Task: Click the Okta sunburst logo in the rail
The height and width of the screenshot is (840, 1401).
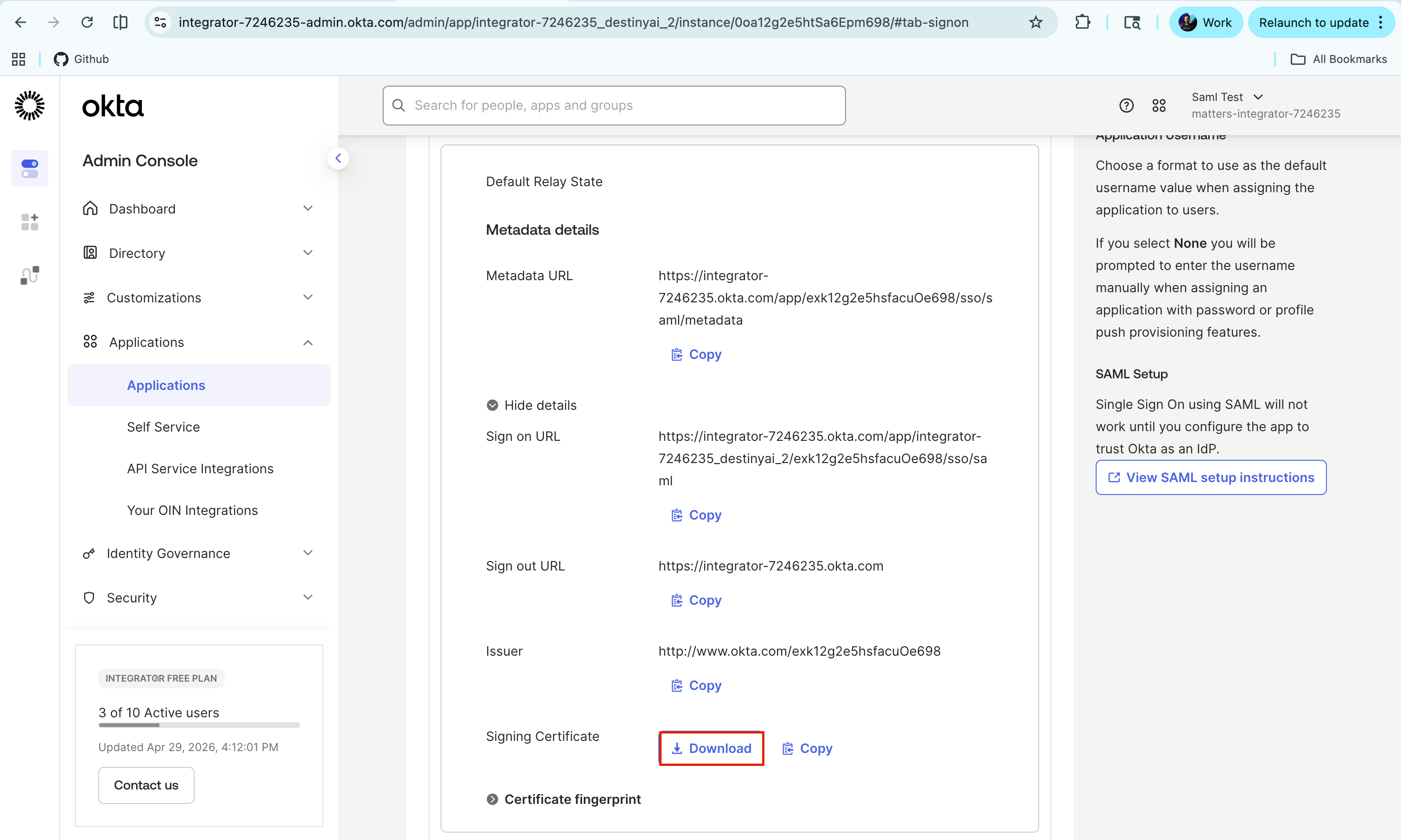Action: (x=30, y=105)
